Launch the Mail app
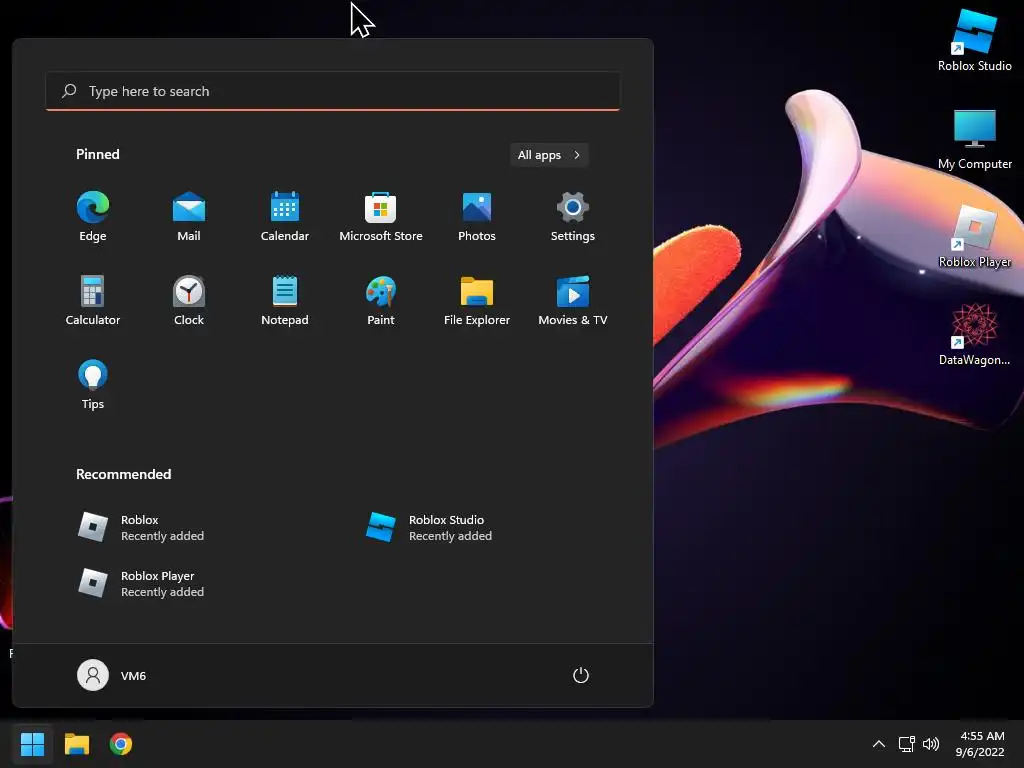Image resolution: width=1024 pixels, height=768 pixels. coord(189,217)
